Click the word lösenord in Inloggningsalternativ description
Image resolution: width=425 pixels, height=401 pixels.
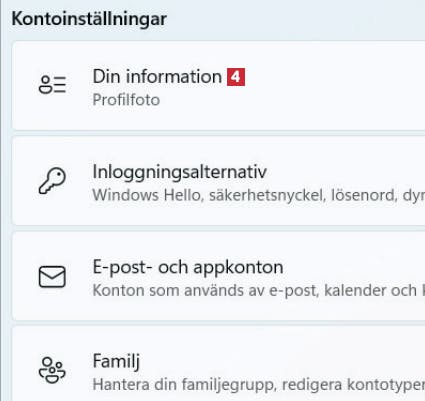coord(363,195)
